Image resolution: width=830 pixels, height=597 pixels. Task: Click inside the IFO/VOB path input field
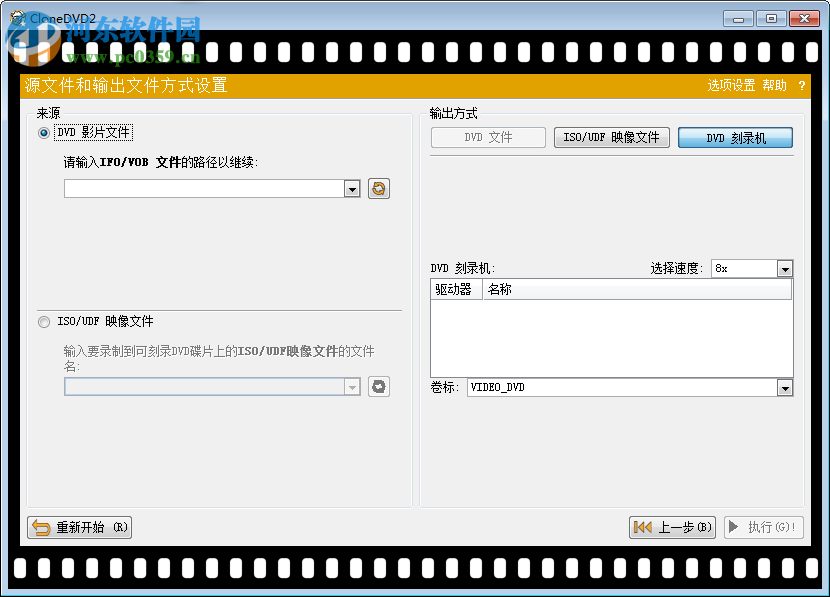[200, 188]
